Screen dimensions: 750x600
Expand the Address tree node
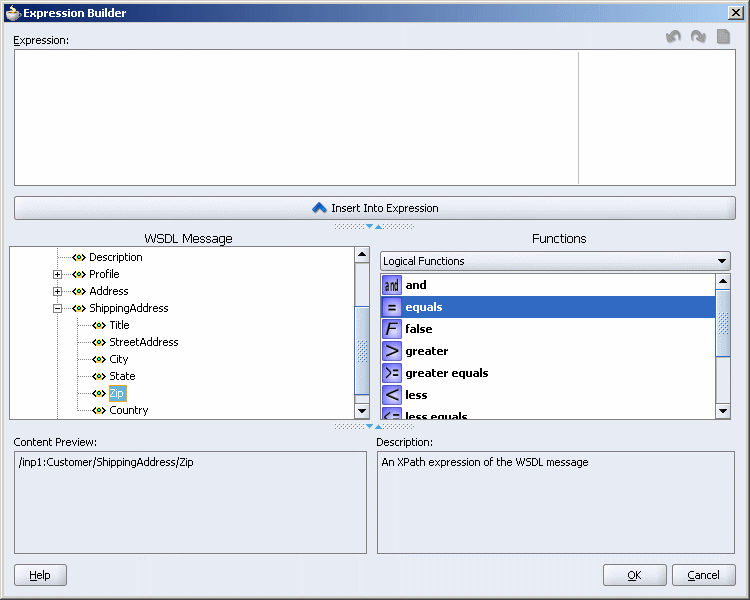click(57, 291)
